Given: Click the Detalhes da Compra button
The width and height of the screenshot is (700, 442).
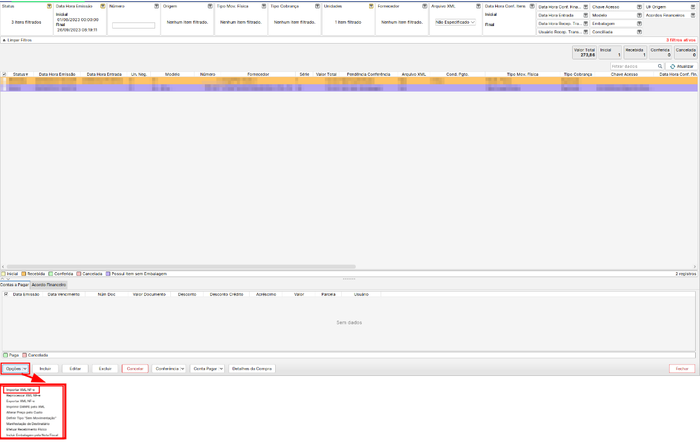Looking at the screenshot, I should tap(252, 368).
